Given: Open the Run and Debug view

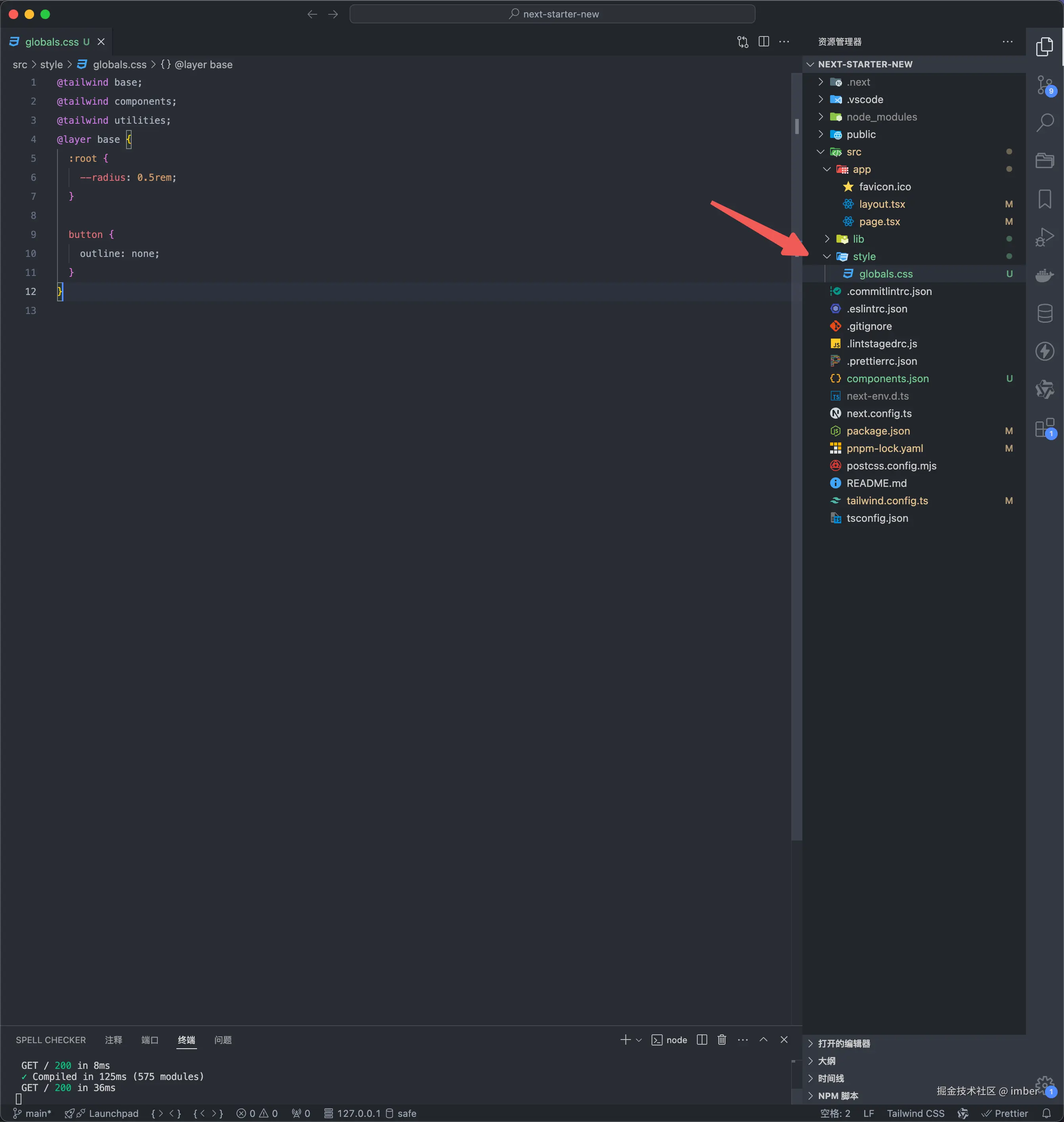Looking at the screenshot, I should 1044,237.
